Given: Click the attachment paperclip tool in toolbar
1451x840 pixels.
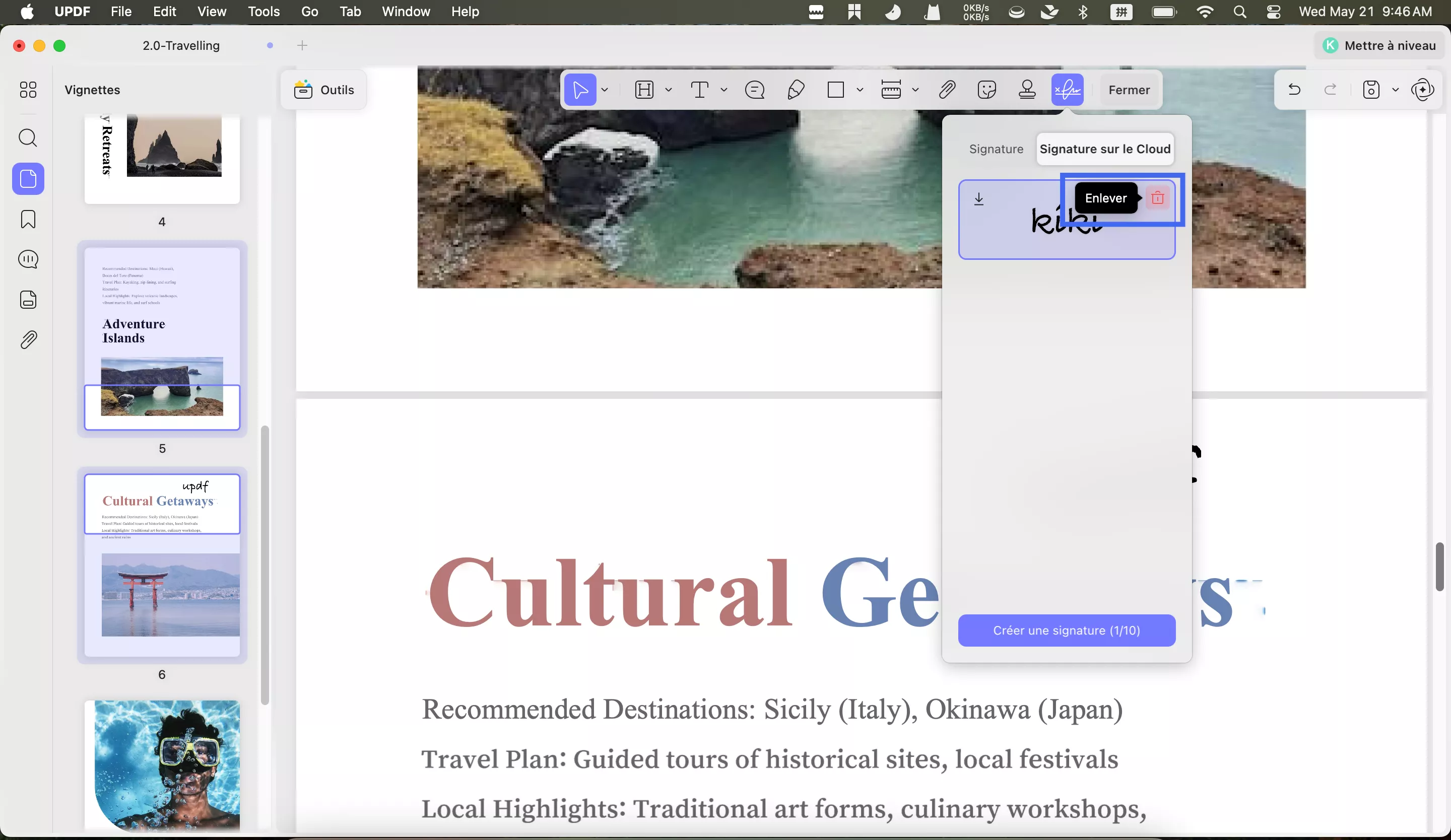Looking at the screenshot, I should tap(947, 90).
